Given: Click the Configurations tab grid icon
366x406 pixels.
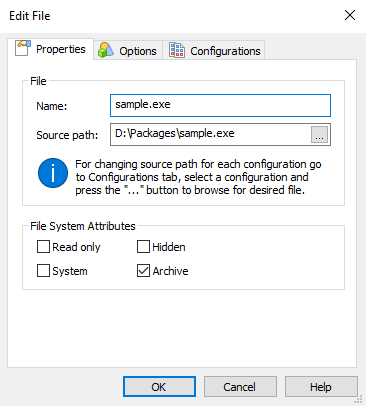Looking at the screenshot, I should (177, 50).
